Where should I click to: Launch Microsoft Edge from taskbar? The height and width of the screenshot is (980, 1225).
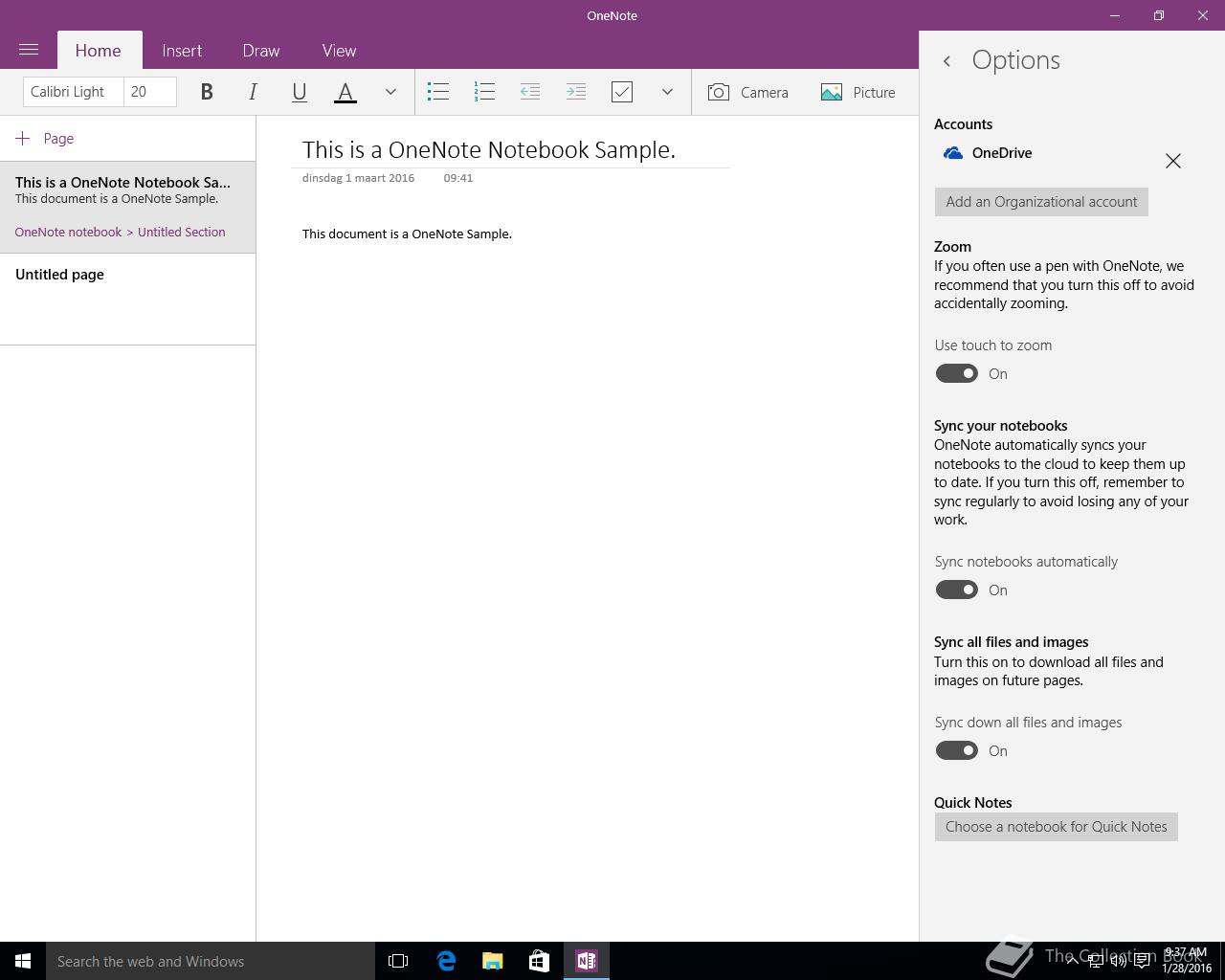pyautogui.click(x=446, y=961)
